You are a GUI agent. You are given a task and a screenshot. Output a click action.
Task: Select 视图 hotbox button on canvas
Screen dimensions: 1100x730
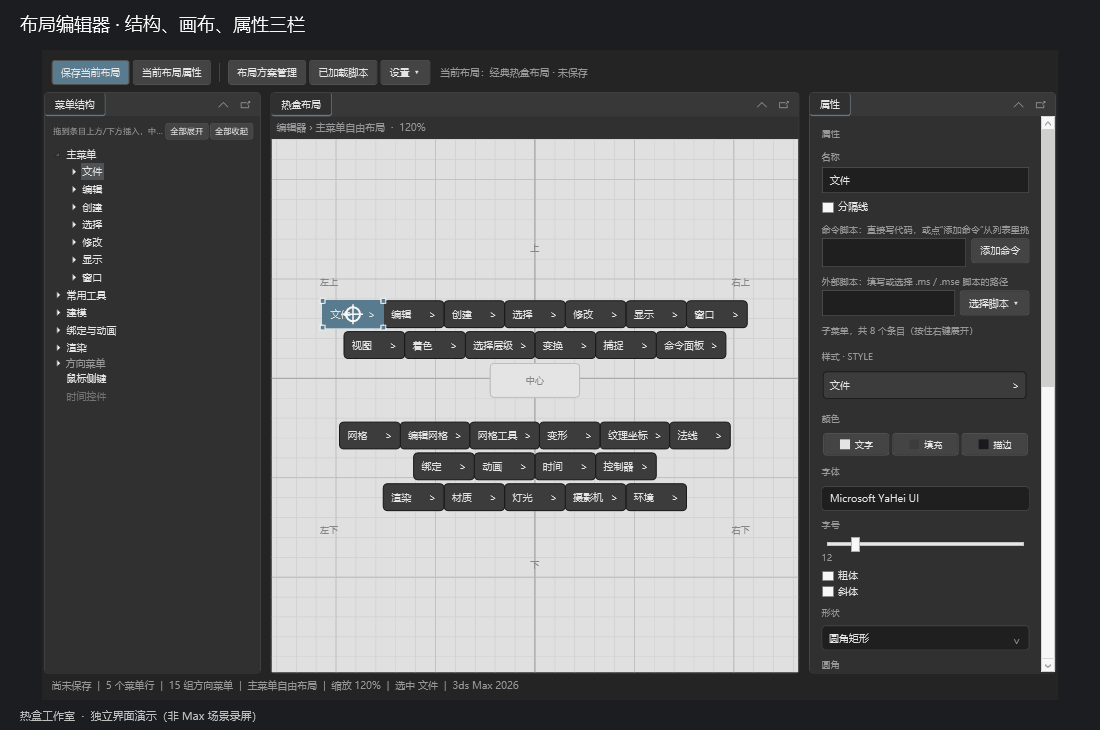pos(374,346)
